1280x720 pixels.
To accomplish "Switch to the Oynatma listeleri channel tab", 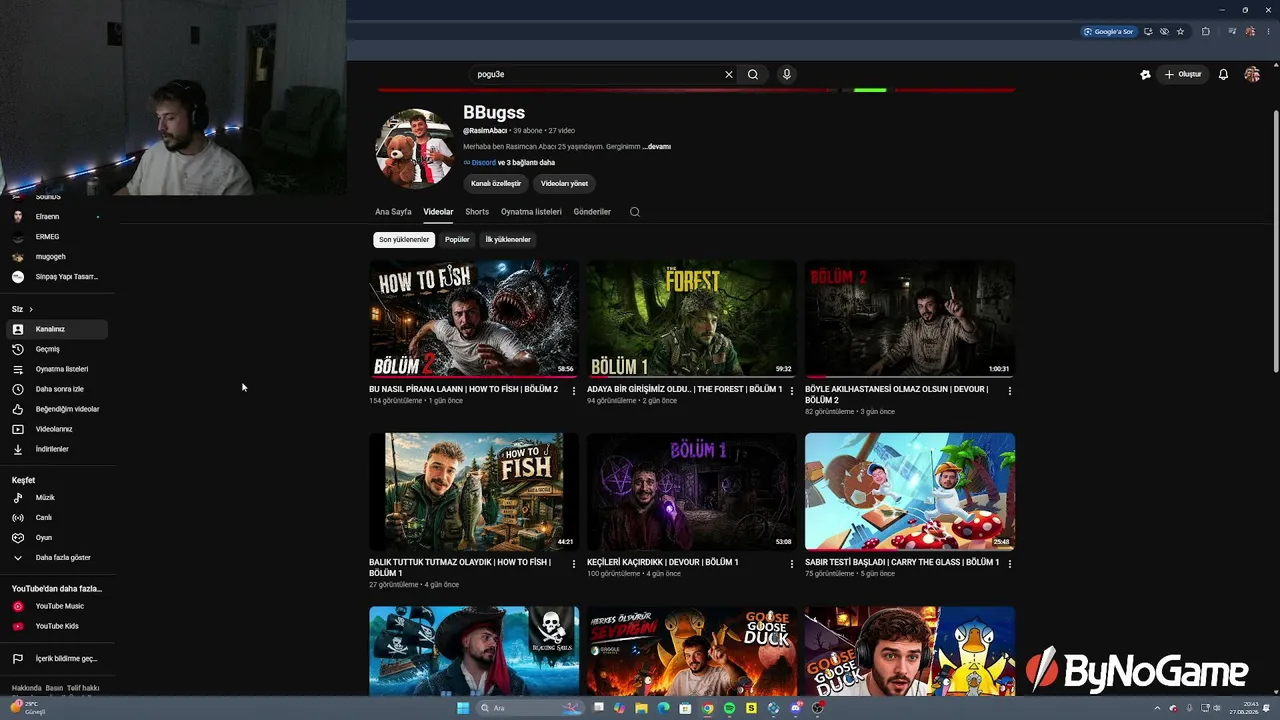I will coord(531,212).
